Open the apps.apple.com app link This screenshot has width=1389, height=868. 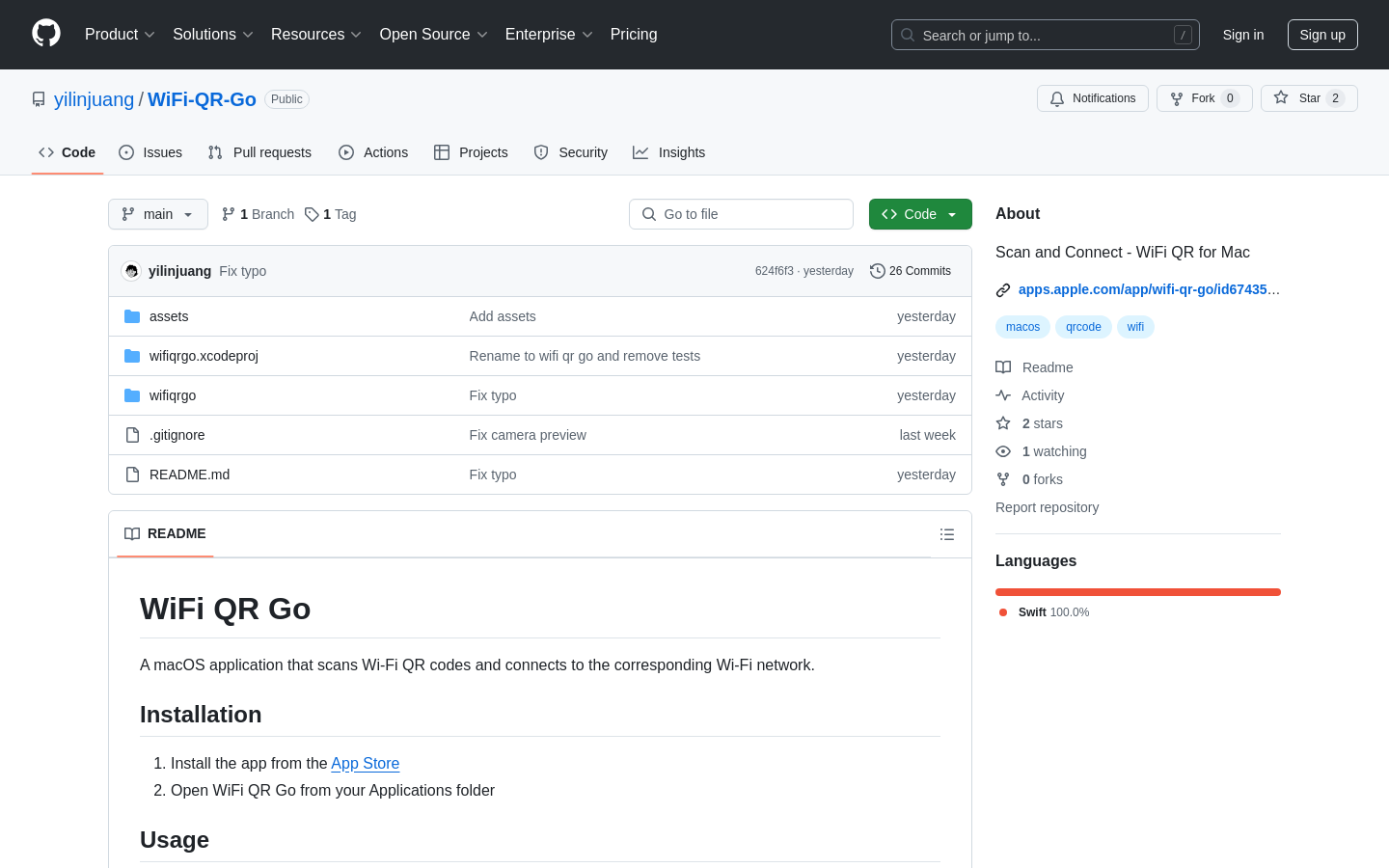click(x=1149, y=289)
